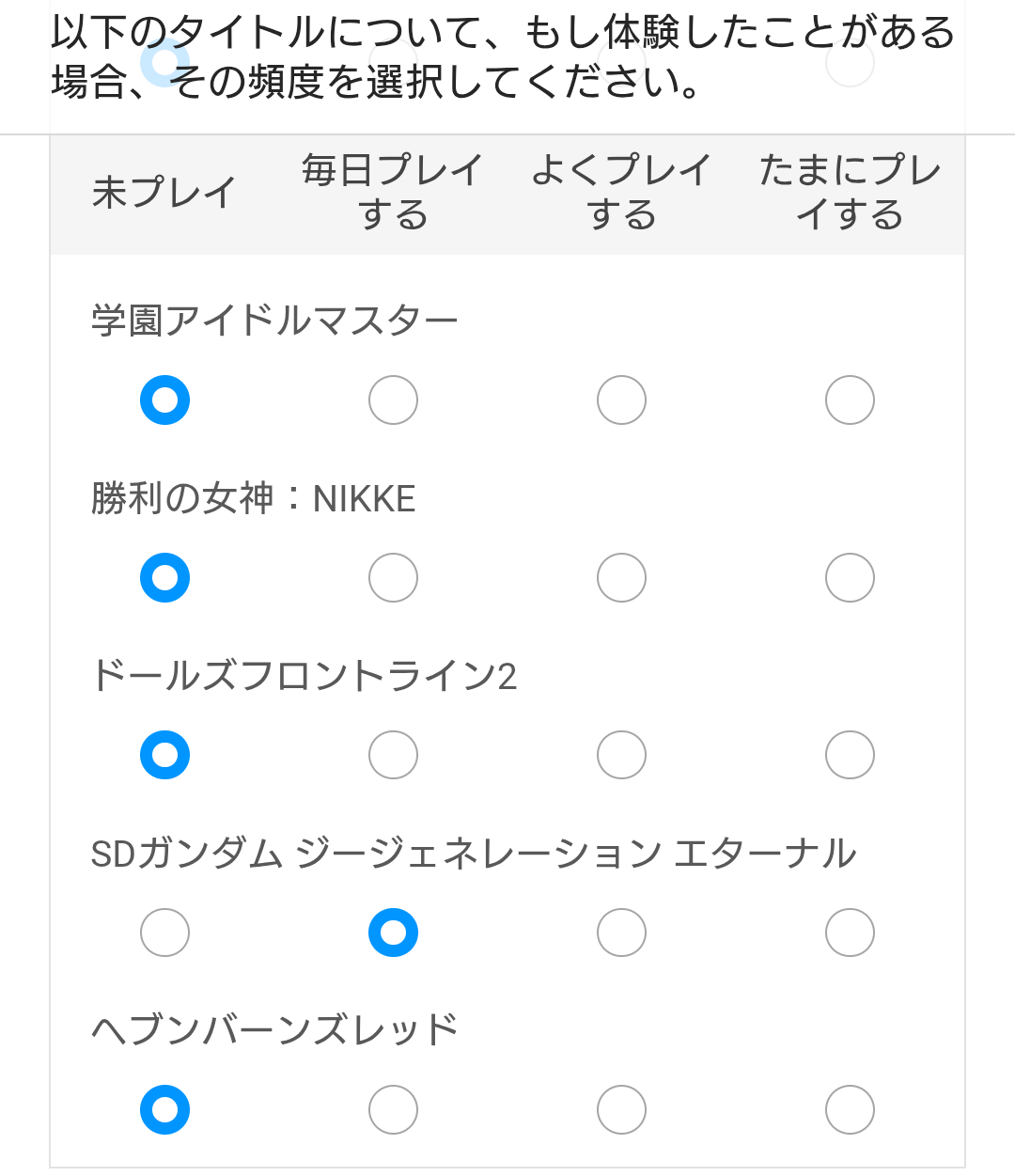Mark ドールズフロントライン2 as 毎日プレイする

click(393, 755)
